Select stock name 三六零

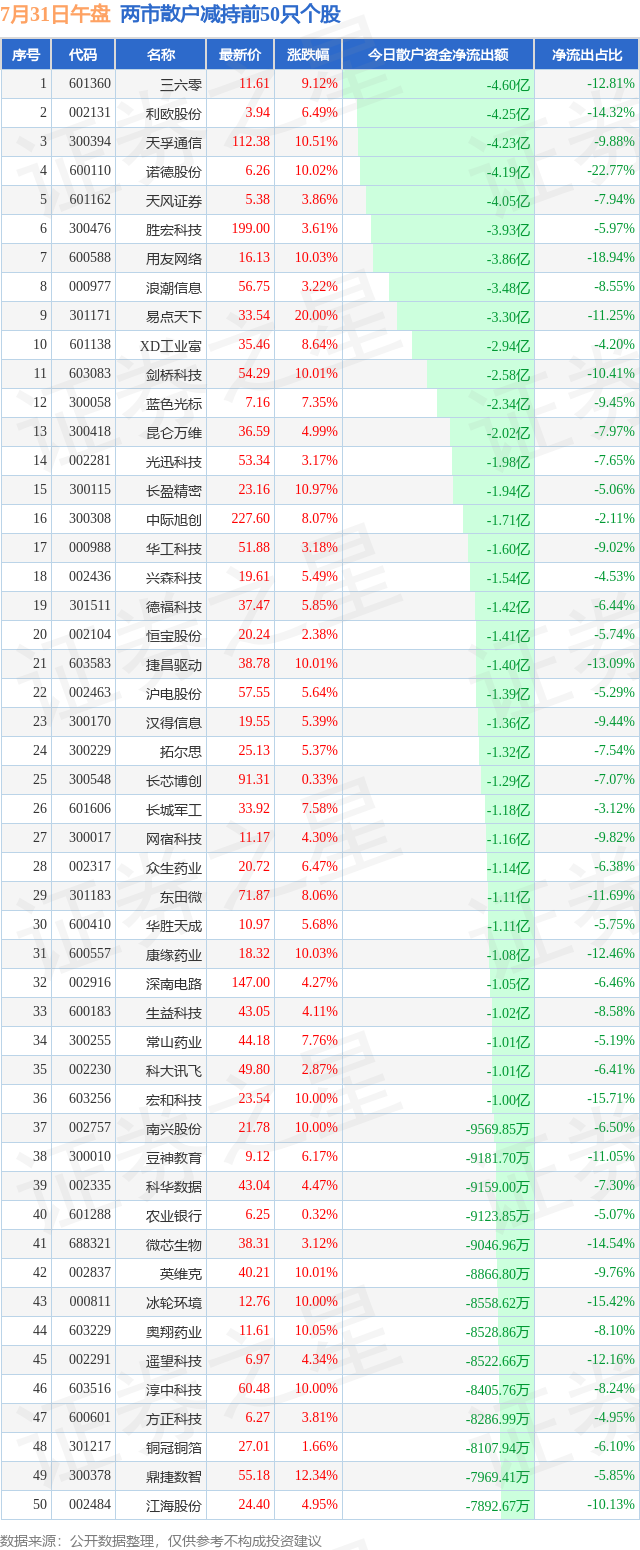[x=181, y=84]
